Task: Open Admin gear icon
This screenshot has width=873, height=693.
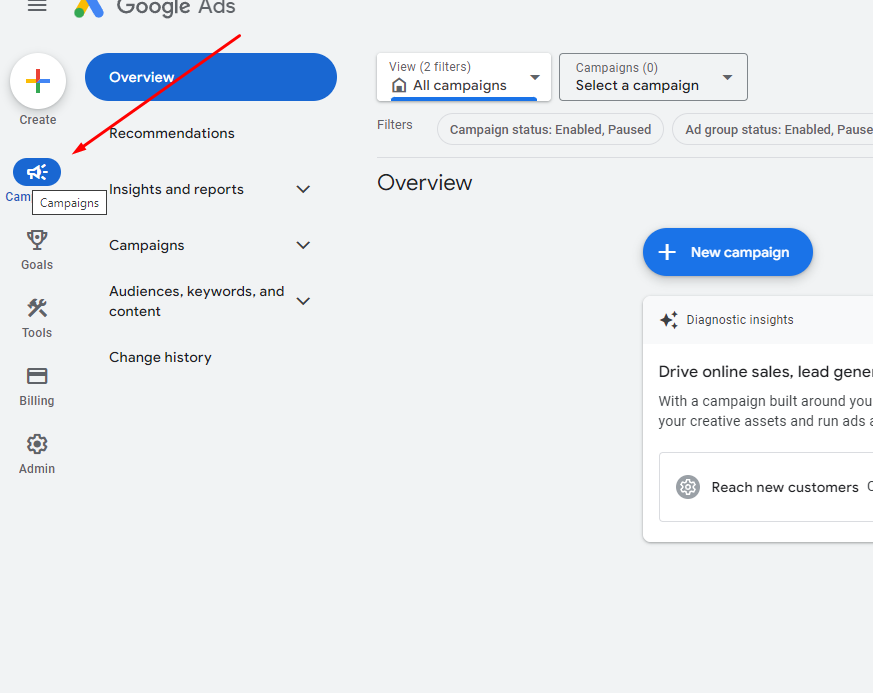Action: pos(37,444)
